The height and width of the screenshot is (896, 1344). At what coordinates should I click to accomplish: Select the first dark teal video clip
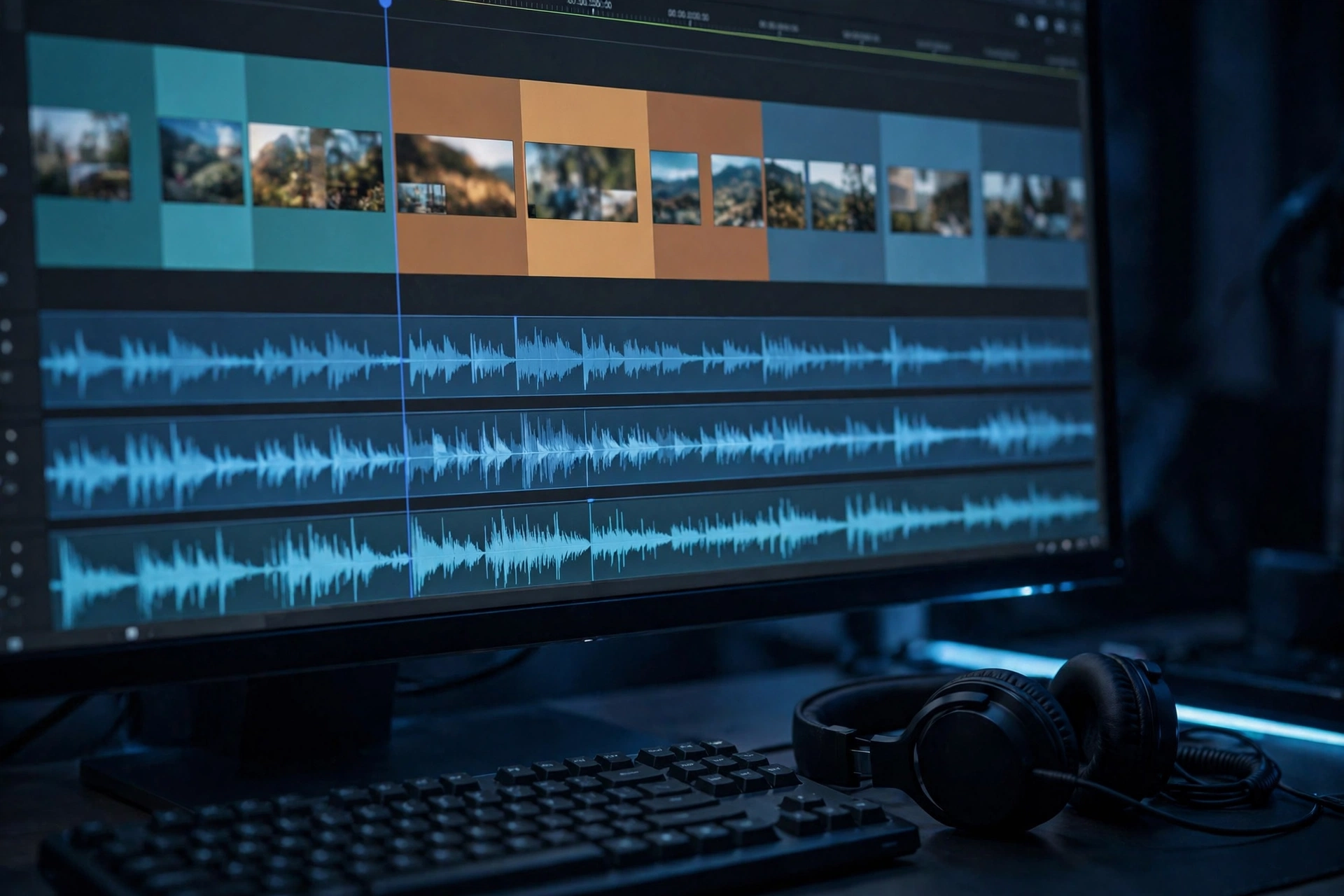[94, 150]
